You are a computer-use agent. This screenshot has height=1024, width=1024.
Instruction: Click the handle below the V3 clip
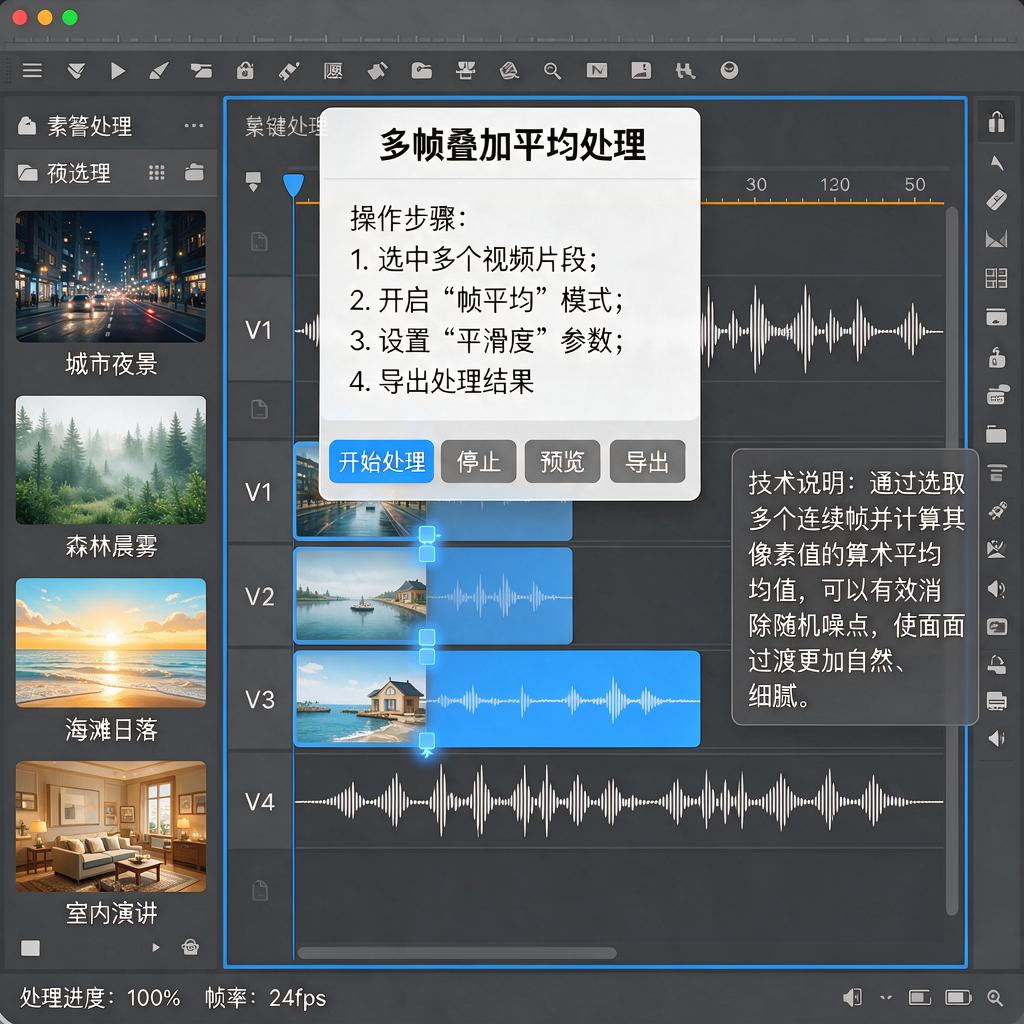(426, 741)
